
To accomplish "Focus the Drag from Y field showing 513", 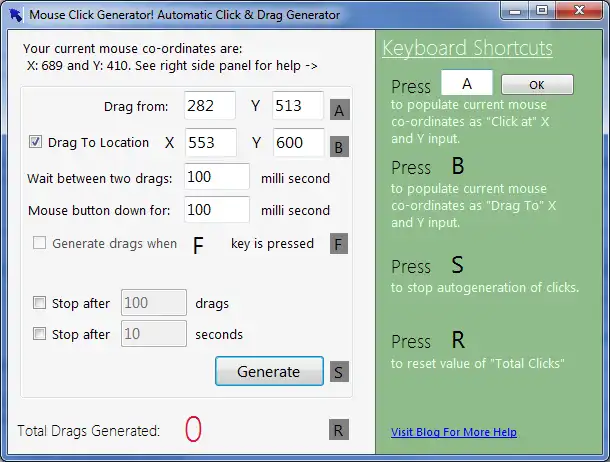I will (x=298, y=105).
